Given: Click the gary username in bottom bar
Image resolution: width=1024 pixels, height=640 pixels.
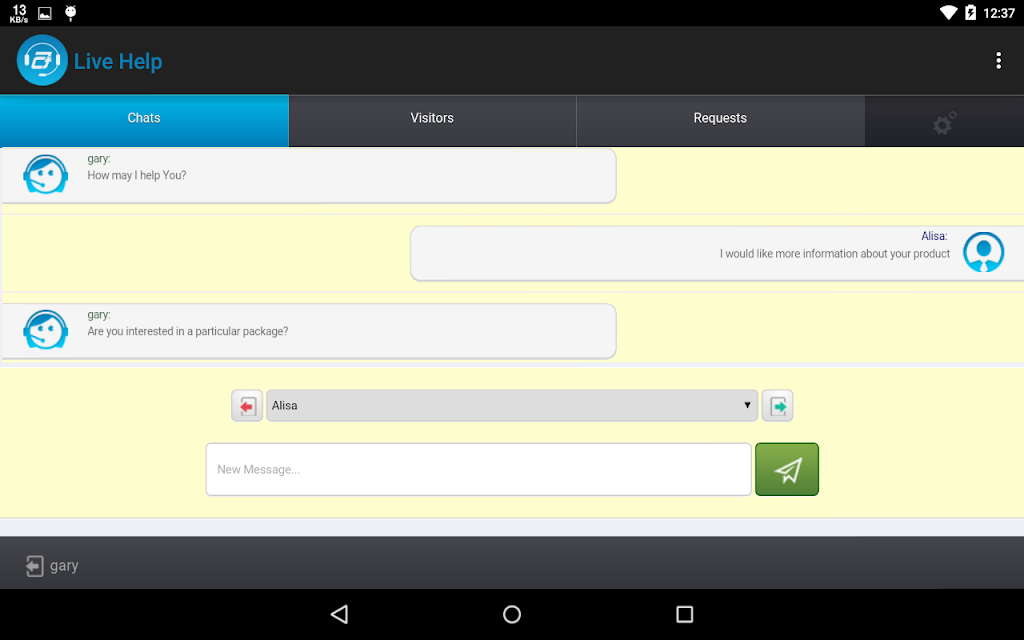Looking at the screenshot, I should [x=64, y=566].
